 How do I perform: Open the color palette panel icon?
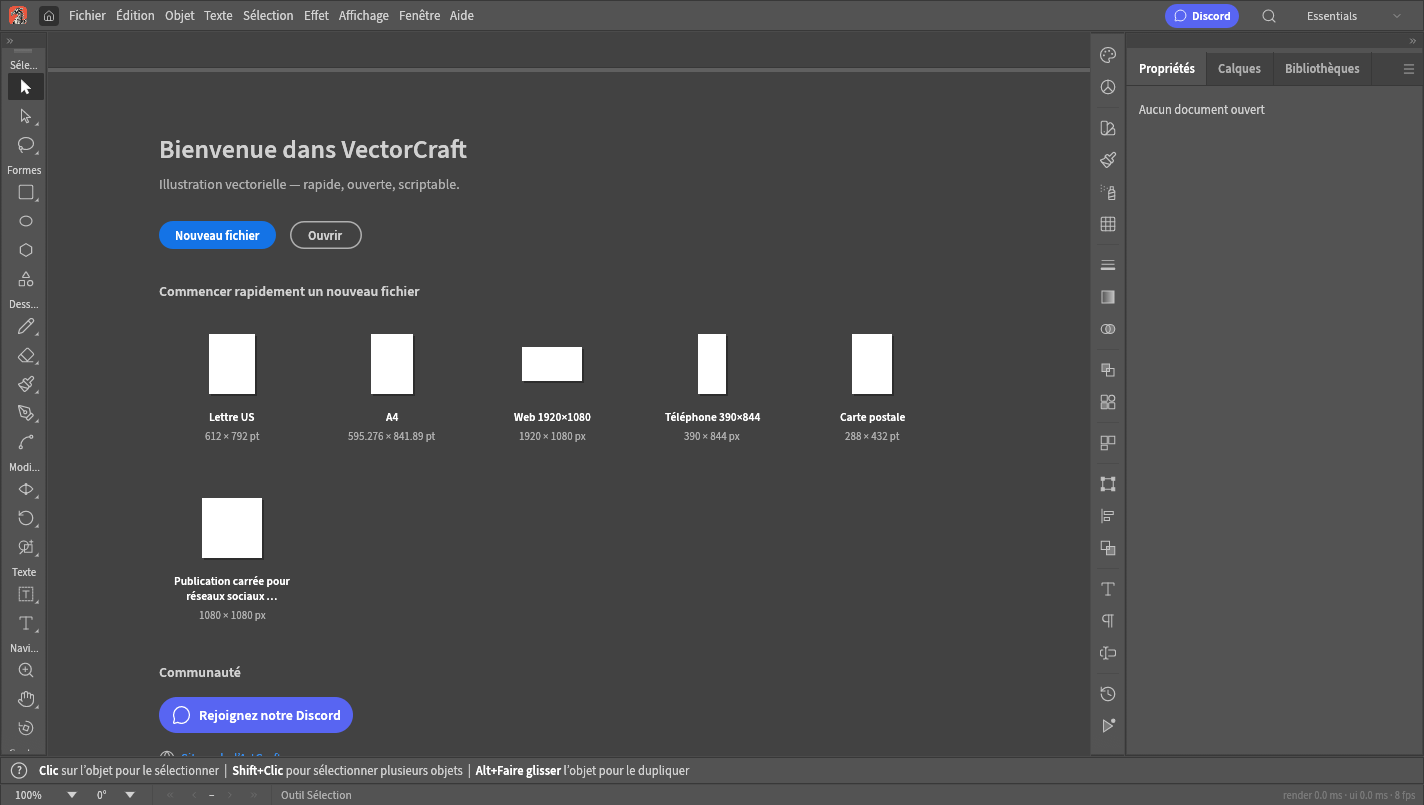tap(1108, 55)
